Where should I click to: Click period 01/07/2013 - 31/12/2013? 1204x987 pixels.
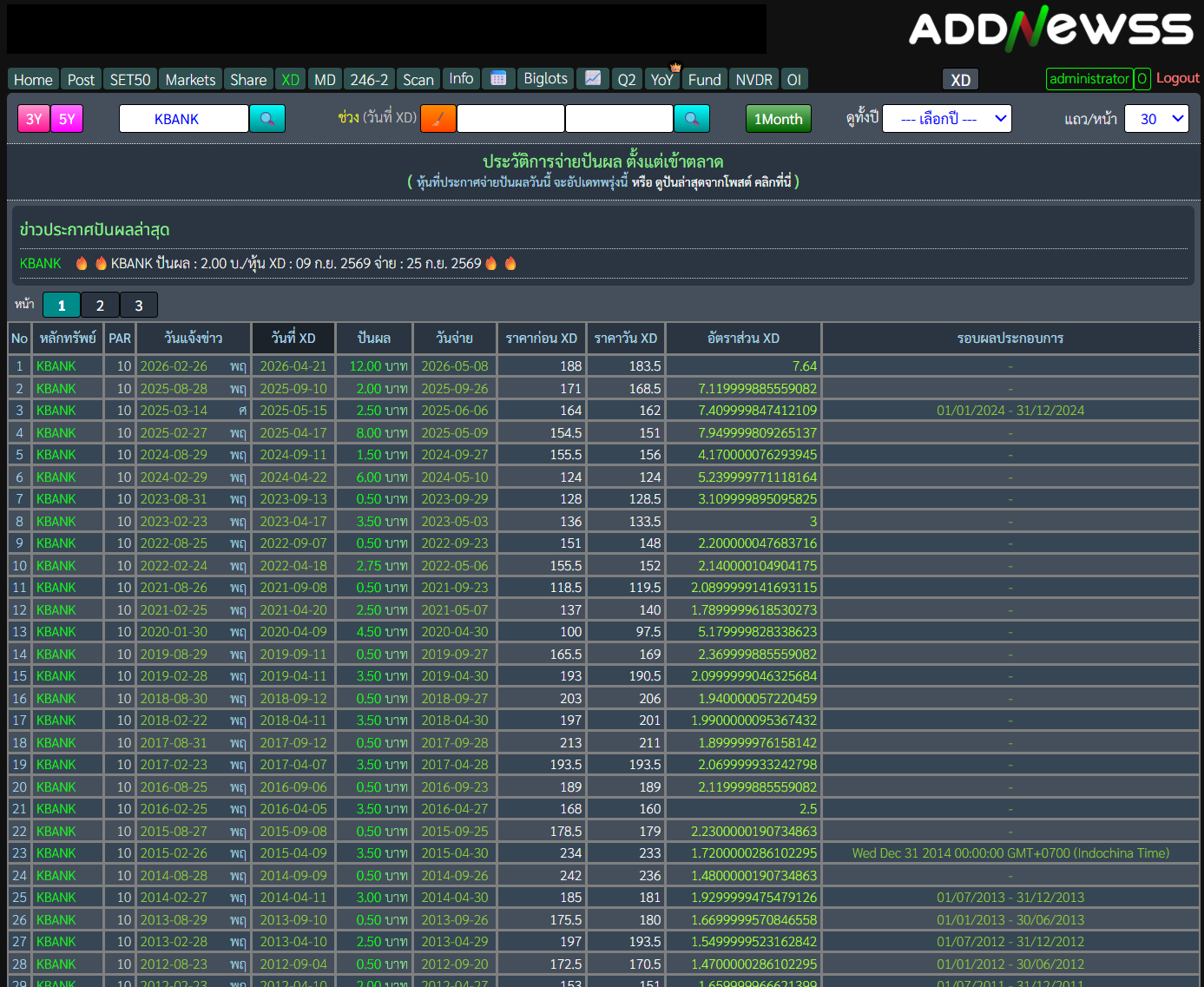click(1010, 898)
